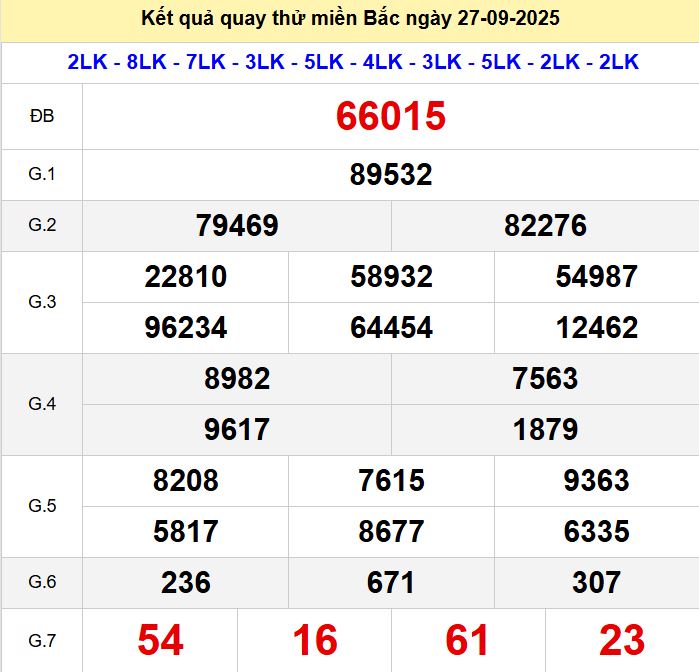Click G.3 number 22810

(x=186, y=277)
